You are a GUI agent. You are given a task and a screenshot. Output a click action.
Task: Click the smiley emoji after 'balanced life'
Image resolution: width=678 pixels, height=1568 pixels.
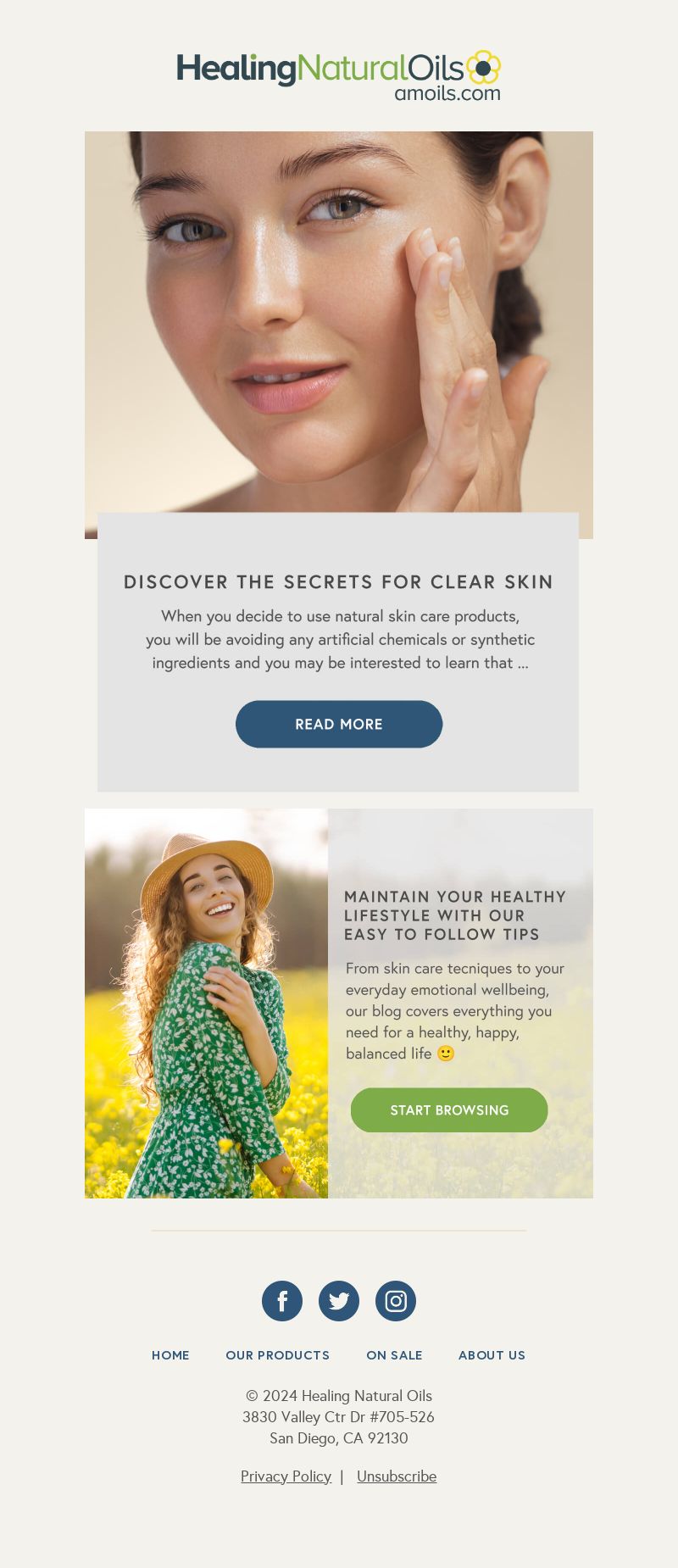(x=446, y=1054)
